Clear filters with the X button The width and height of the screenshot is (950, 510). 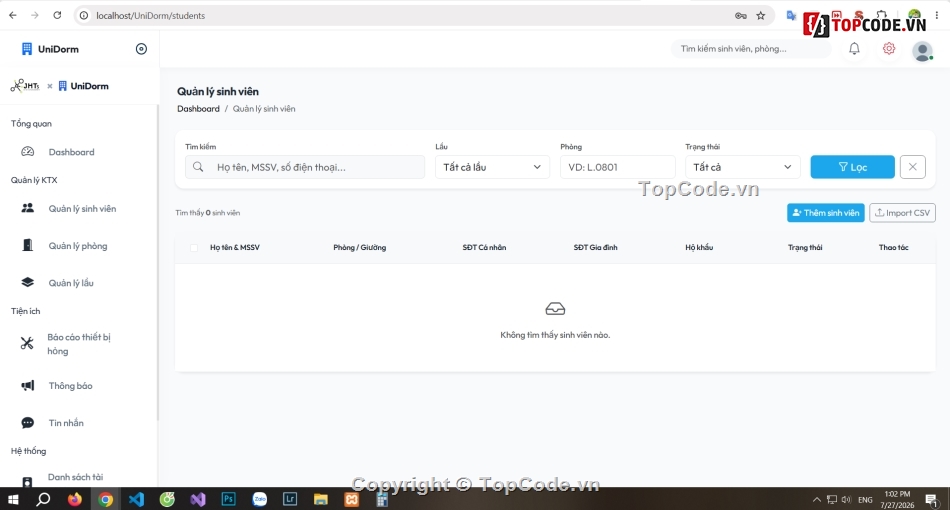(912, 167)
